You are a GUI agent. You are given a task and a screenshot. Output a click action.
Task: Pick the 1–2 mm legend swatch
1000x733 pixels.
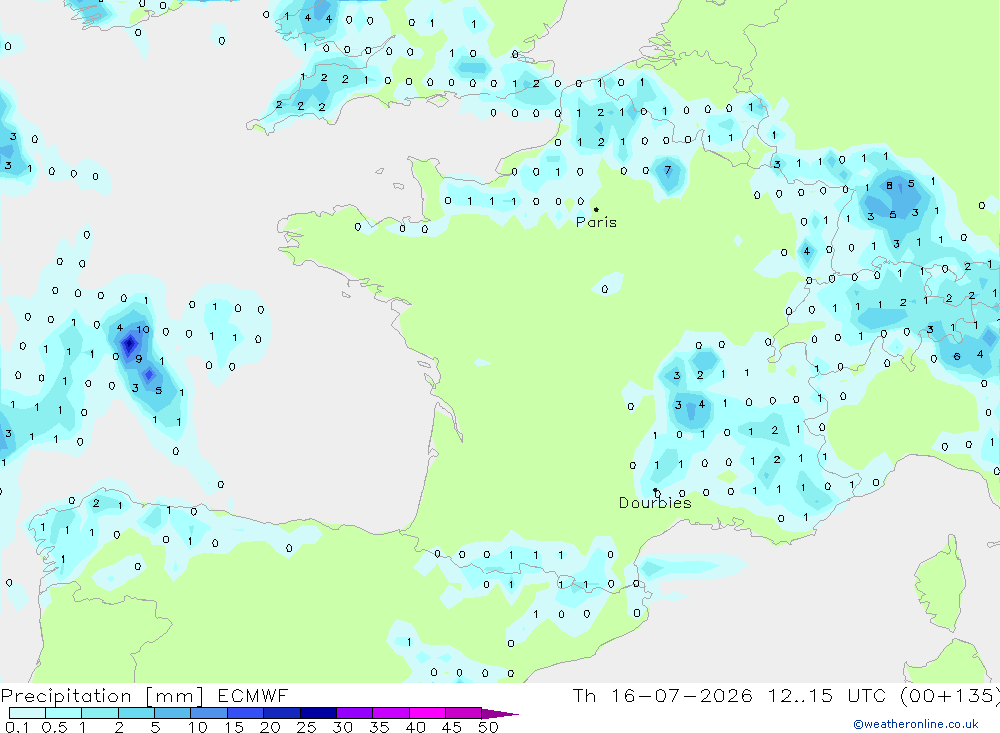point(100,713)
